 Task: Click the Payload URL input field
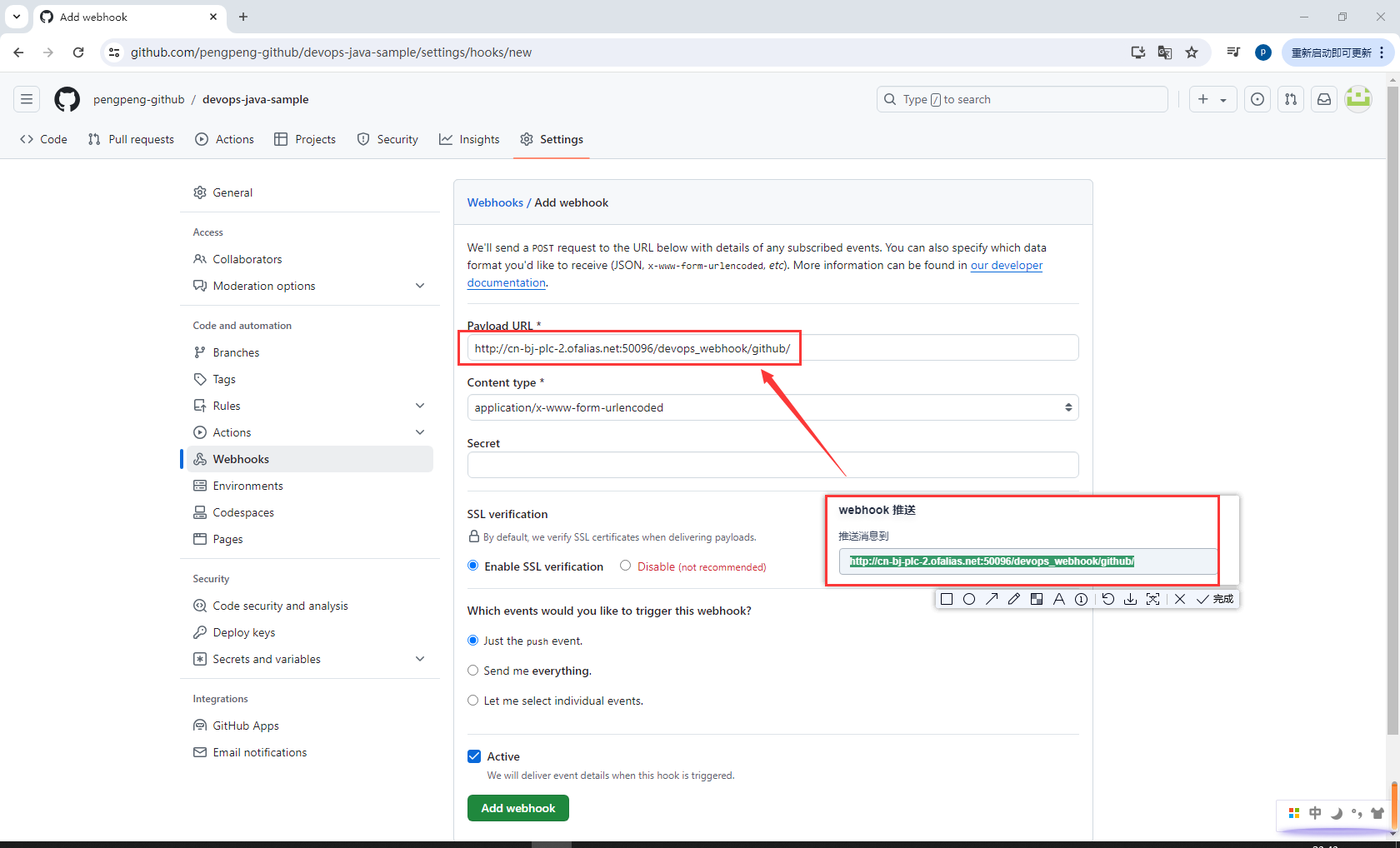[772, 347]
